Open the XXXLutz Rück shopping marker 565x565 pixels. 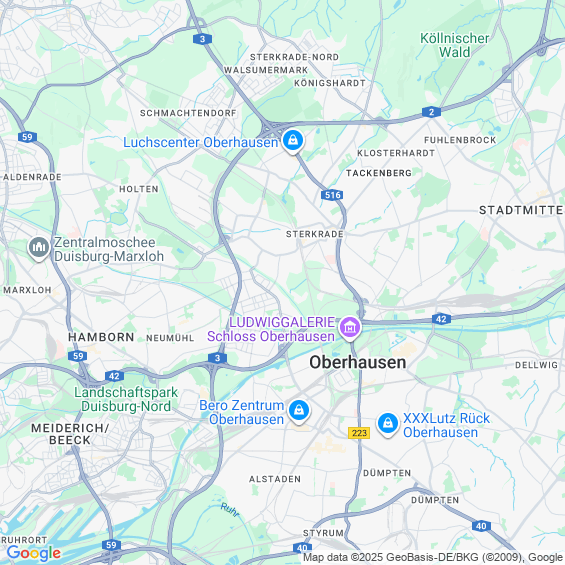(x=388, y=424)
